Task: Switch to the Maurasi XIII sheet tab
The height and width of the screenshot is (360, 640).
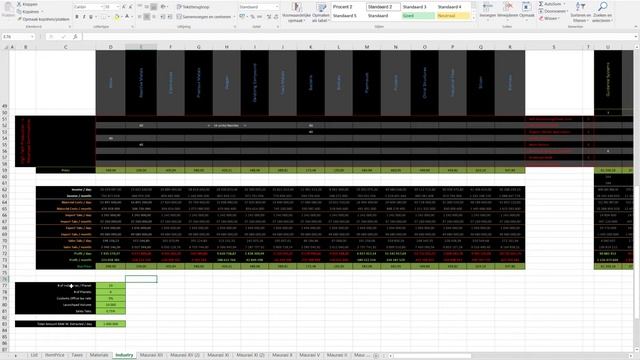Action: pos(151,356)
